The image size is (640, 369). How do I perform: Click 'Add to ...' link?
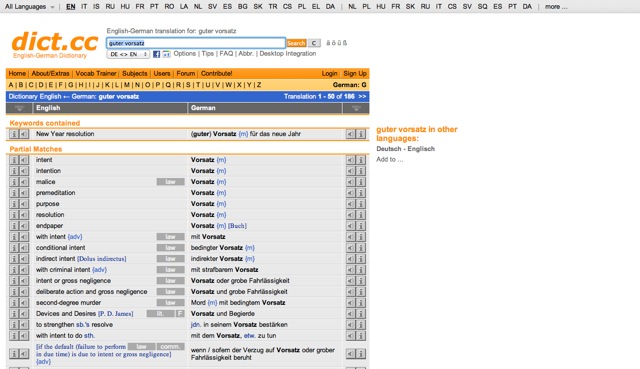(x=389, y=160)
